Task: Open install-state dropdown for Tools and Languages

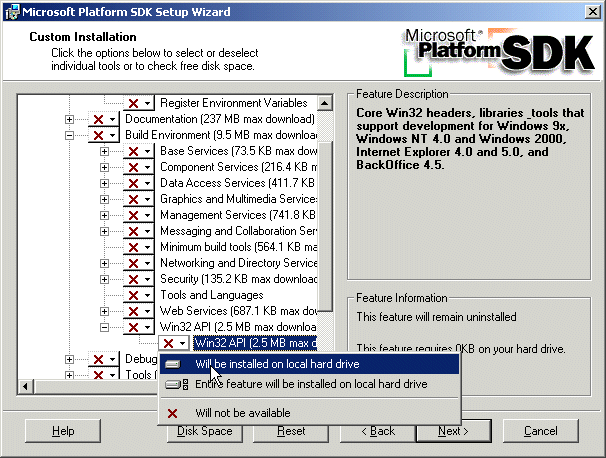Action: click(x=139, y=296)
